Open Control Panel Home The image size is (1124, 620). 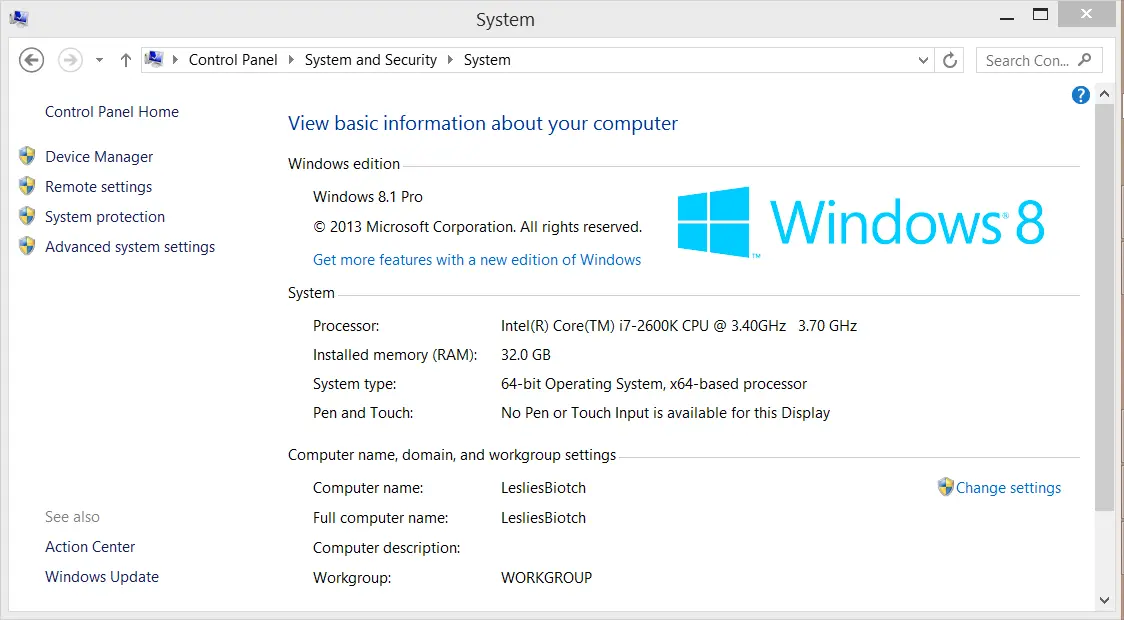112,112
